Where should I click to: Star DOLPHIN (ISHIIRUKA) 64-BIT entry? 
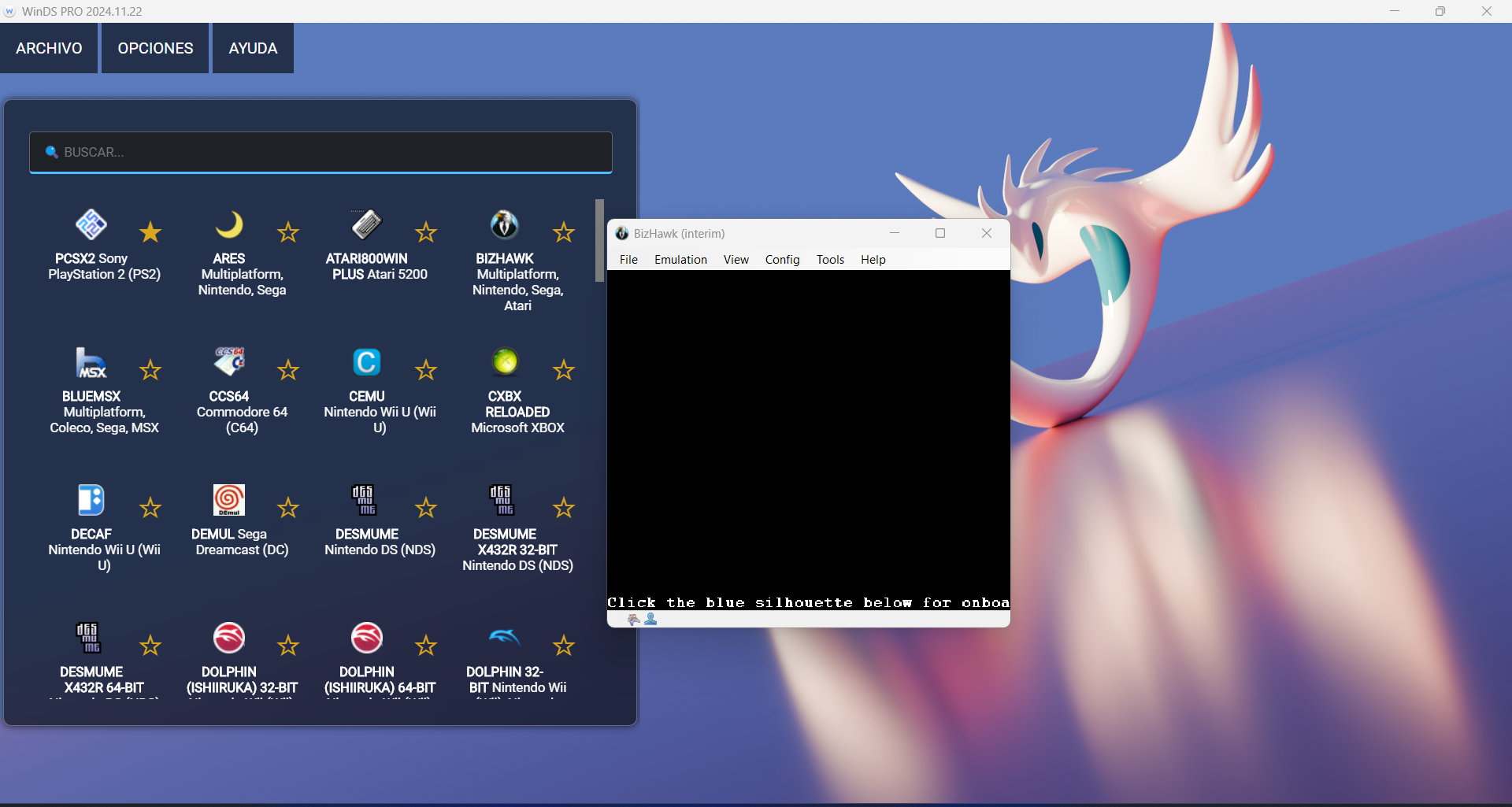(426, 646)
